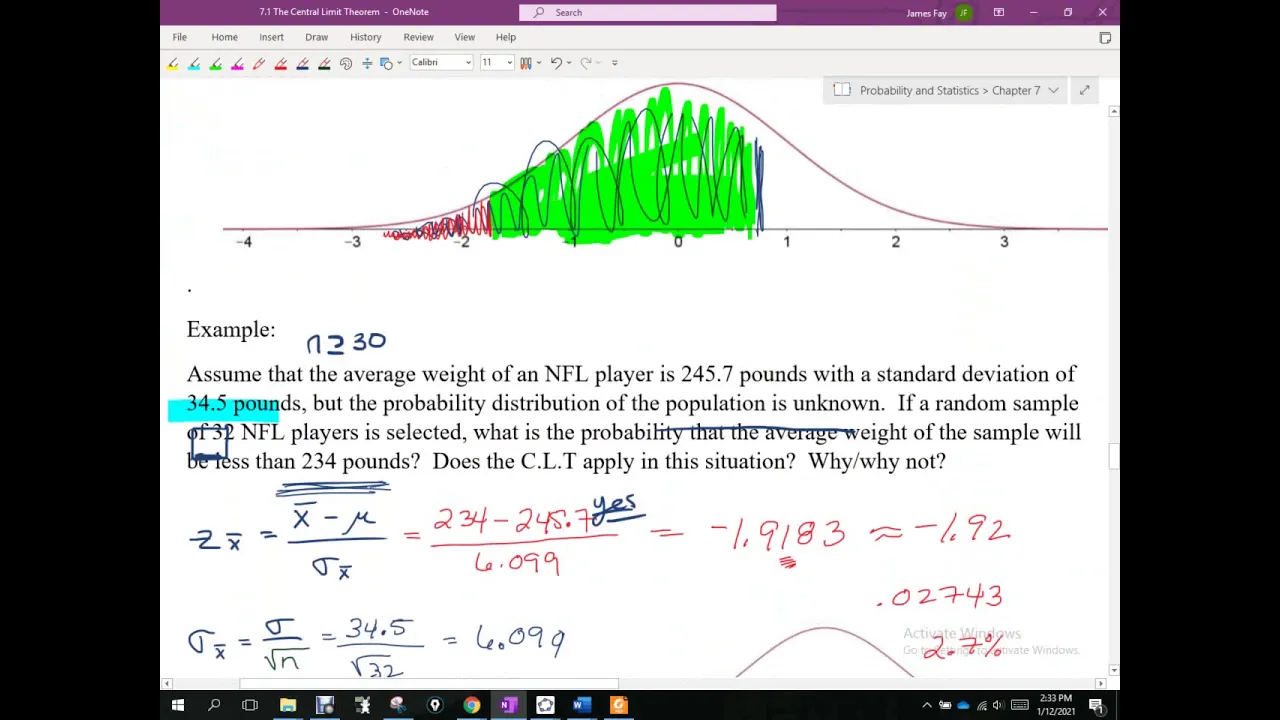
Task: Click the pens gallery icon
Action: pos(525,63)
